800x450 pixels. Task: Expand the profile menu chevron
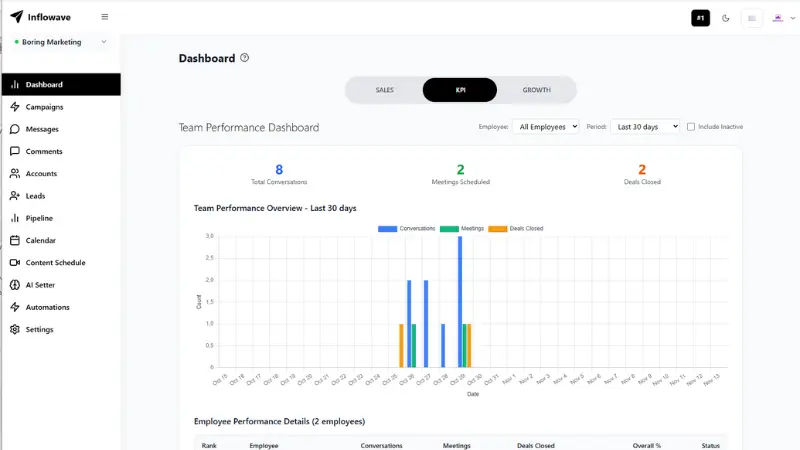coord(793,18)
